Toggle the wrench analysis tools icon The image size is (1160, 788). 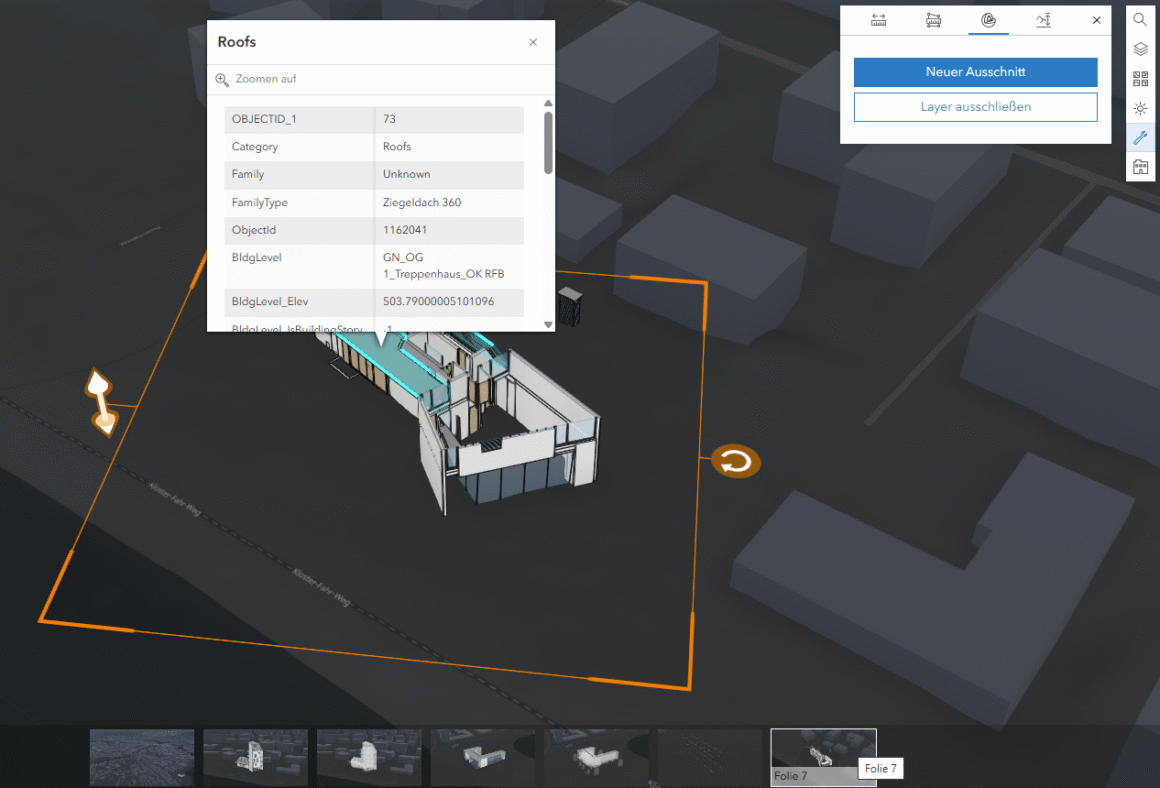(1140, 138)
